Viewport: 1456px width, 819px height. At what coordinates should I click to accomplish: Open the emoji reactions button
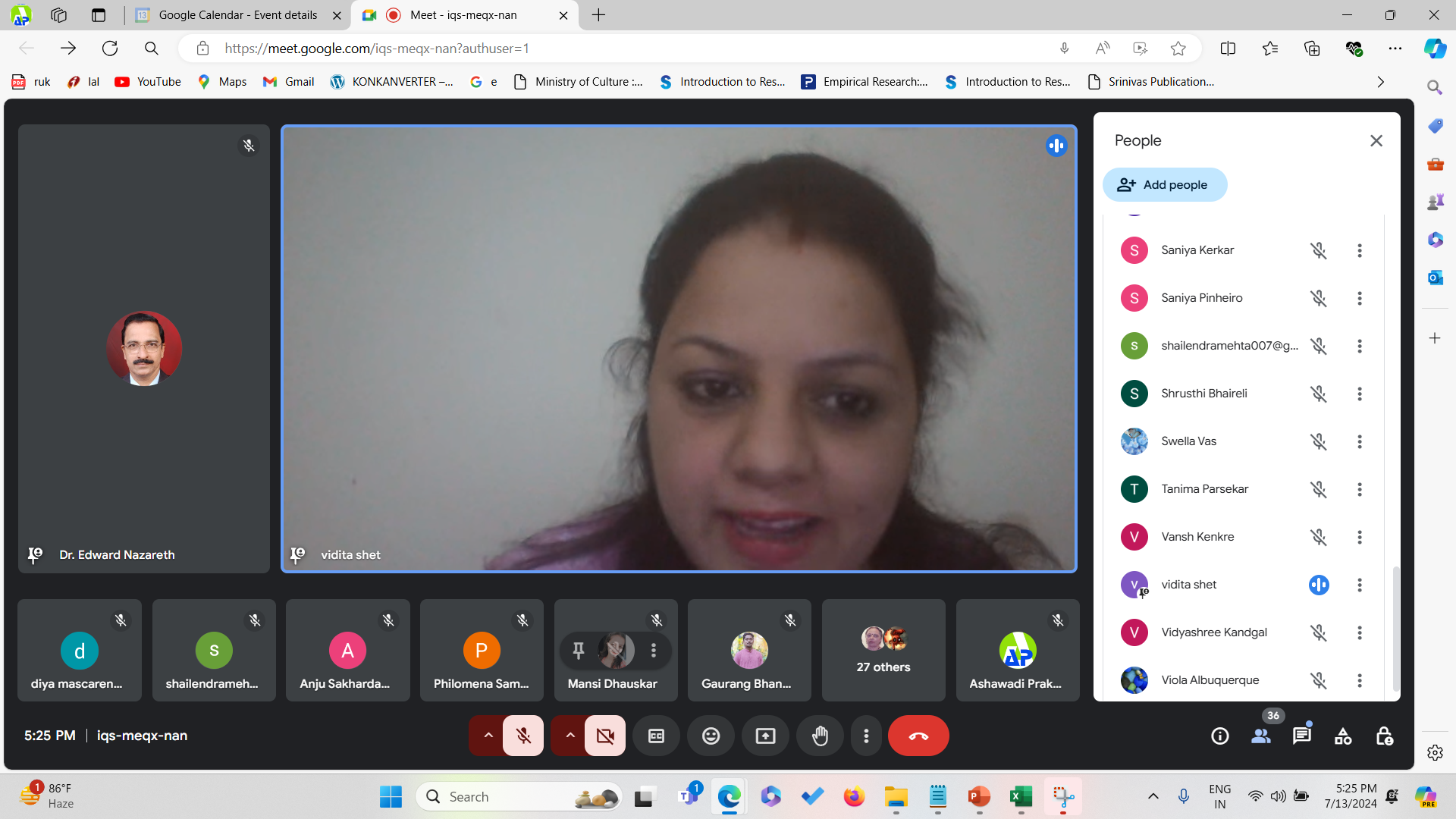[x=711, y=736]
